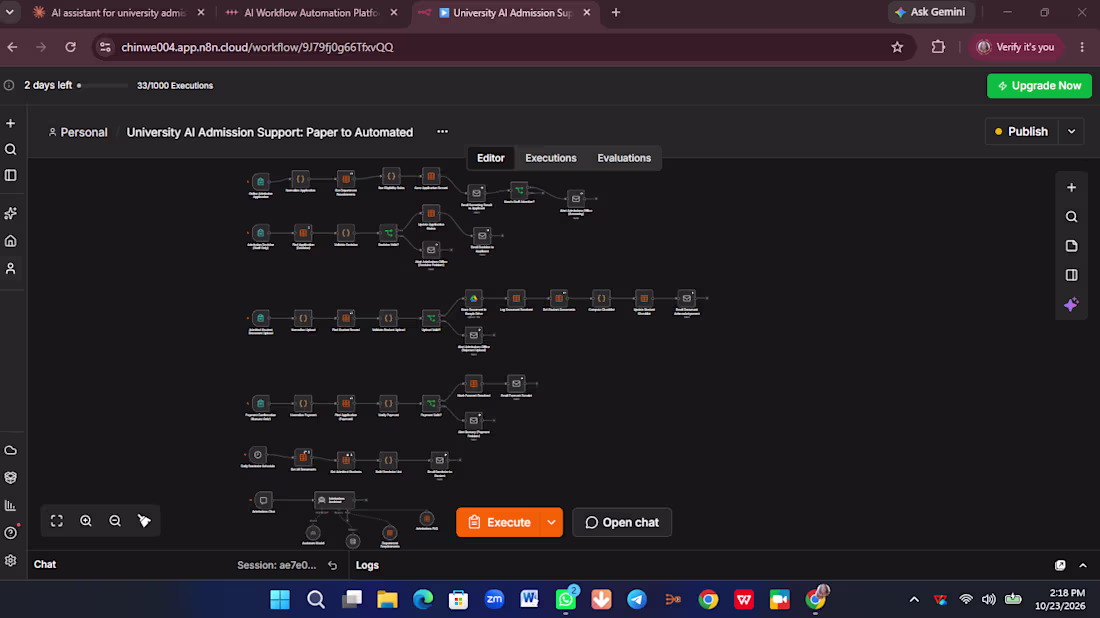The width and height of the screenshot is (1100, 618).
Task: Toggle the left sidebar panel icon
Action: click(x=11, y=175)
